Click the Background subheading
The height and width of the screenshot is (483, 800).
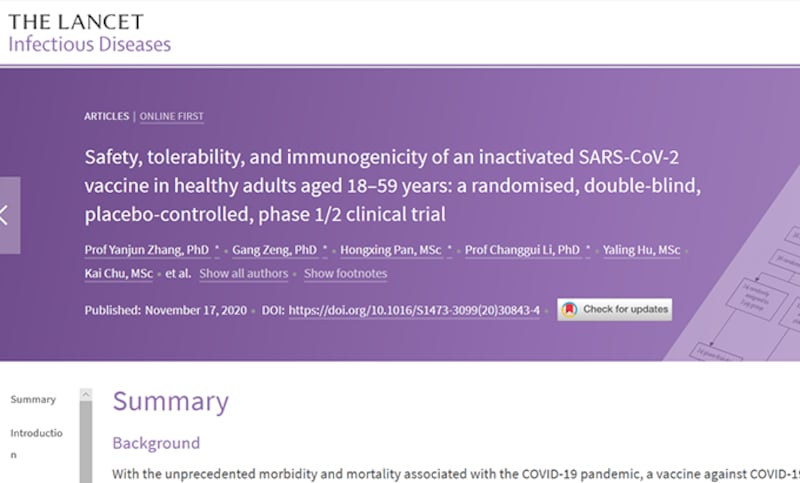click(x=156, y=443)
